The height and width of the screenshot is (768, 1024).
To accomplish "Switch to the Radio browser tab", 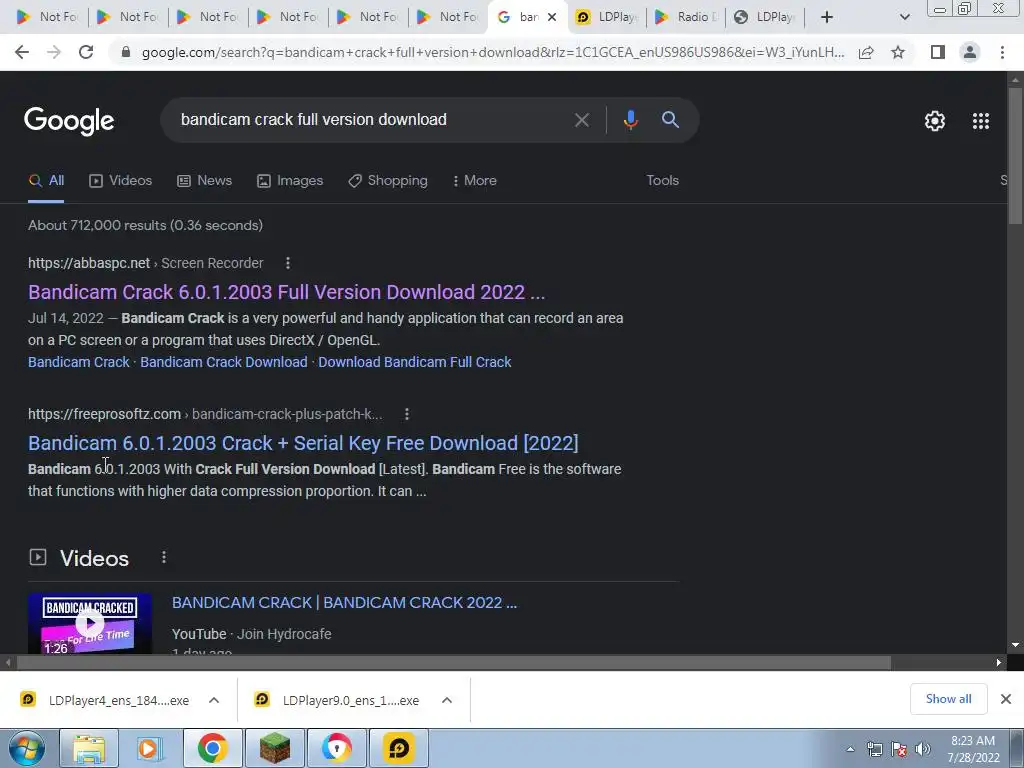I will click(x=686, y=17).
